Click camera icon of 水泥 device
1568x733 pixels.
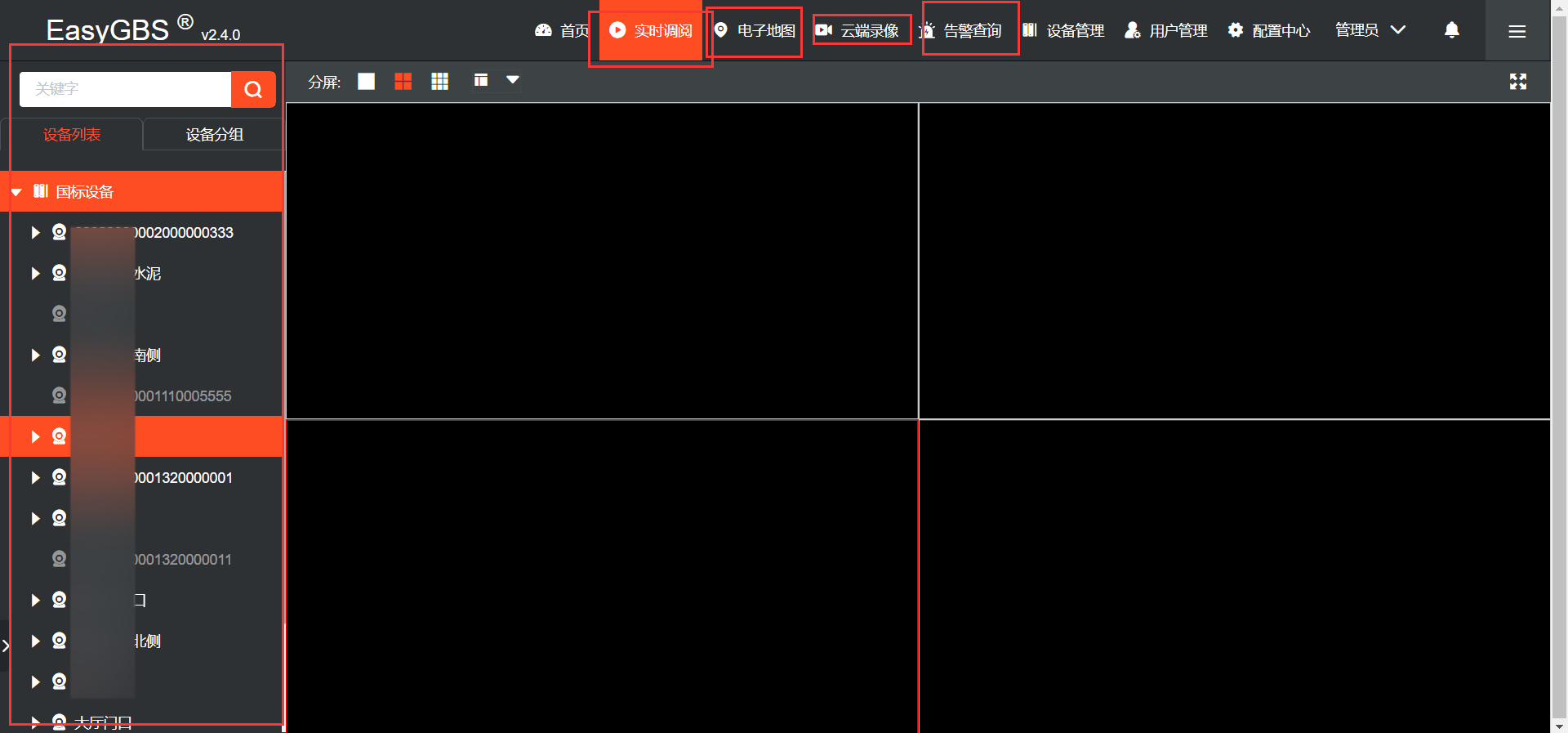pos(59,273)
